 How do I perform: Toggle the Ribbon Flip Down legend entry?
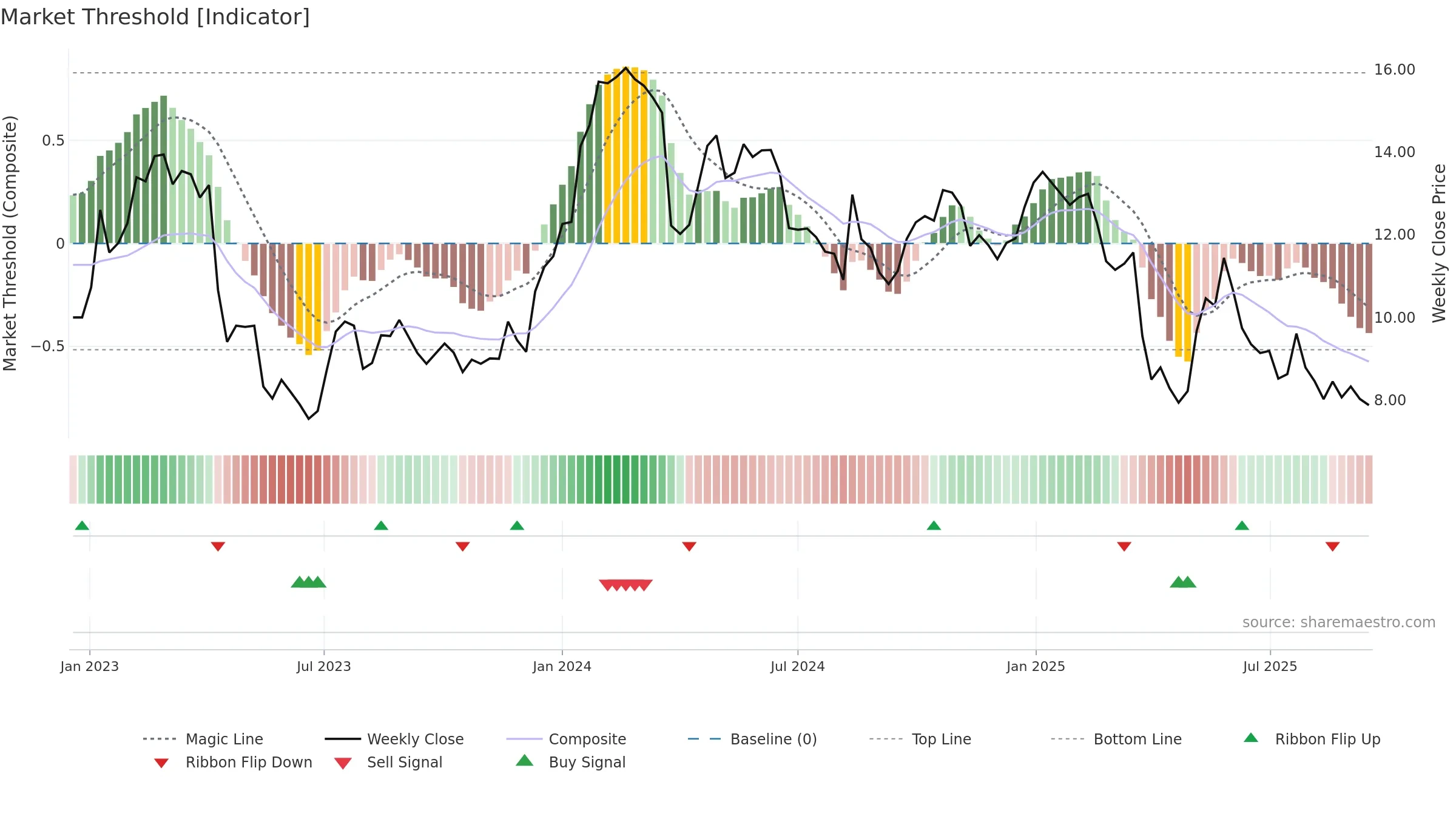(x=233, y=762)
